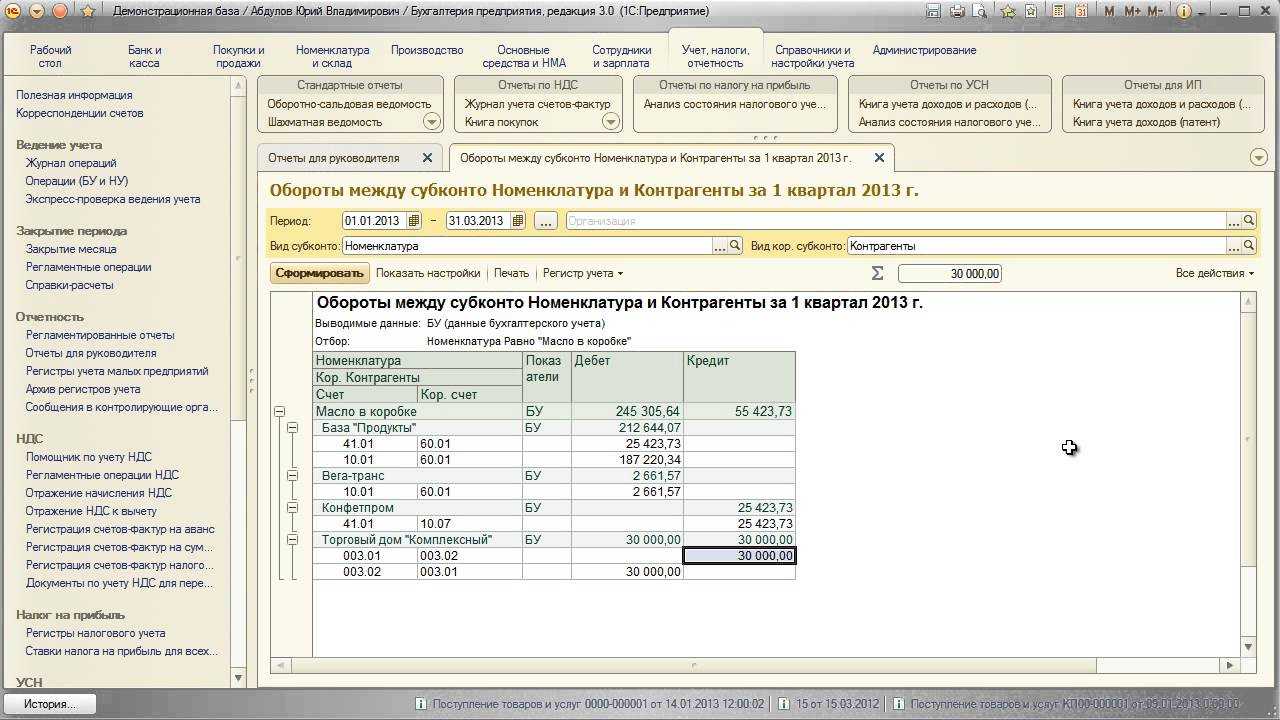Open Шахматная ведомость report link
This screenshot has height=720, width=1280.
(325, 122)
